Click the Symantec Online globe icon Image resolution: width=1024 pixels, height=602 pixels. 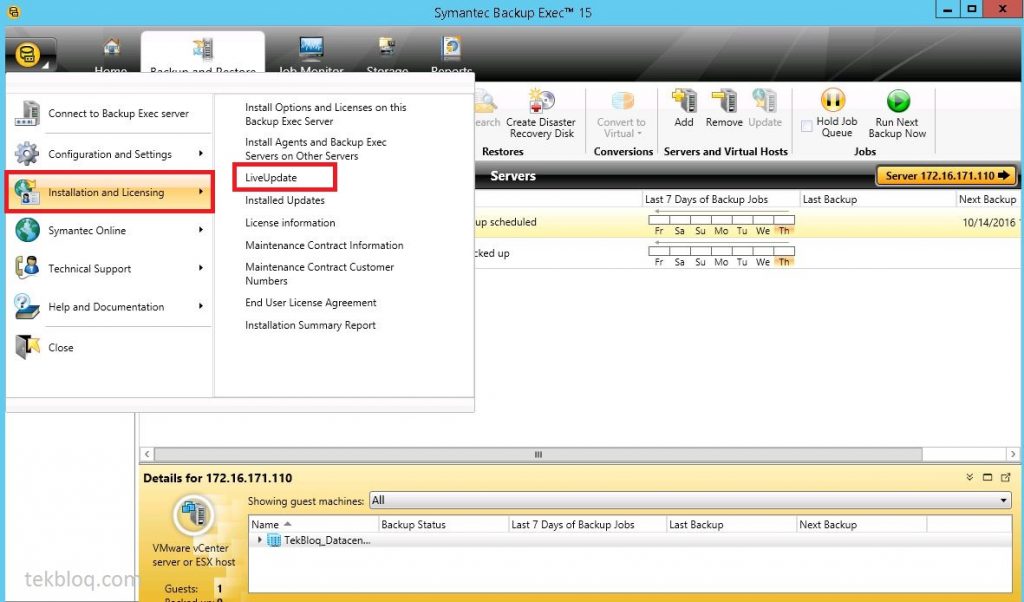click(27, 230)
